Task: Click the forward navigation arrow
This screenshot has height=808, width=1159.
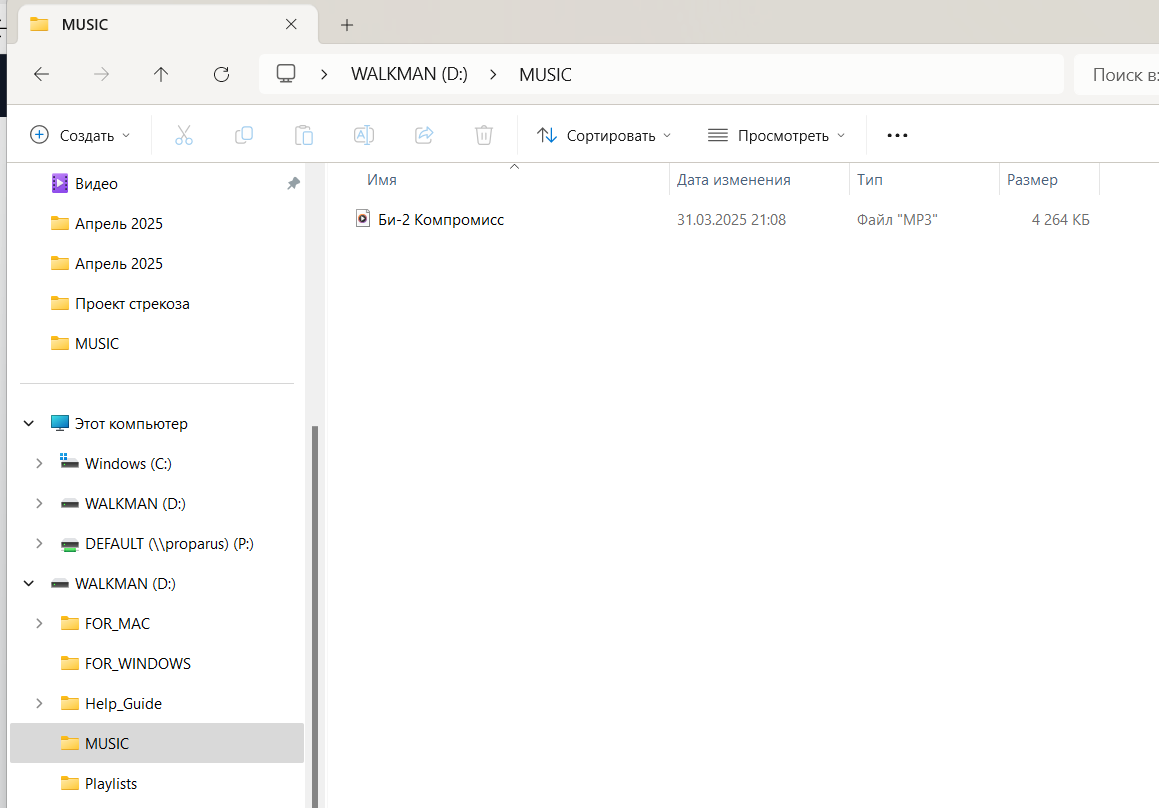Action: (101, 74)
